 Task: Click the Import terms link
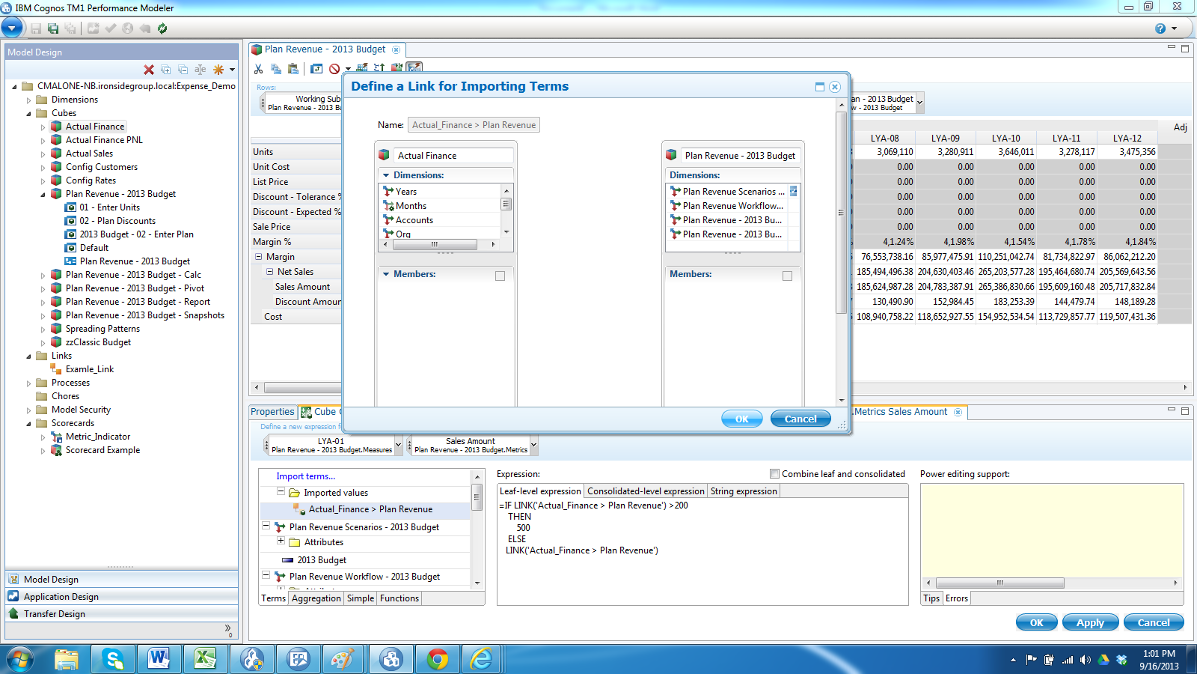click(306, 476)
